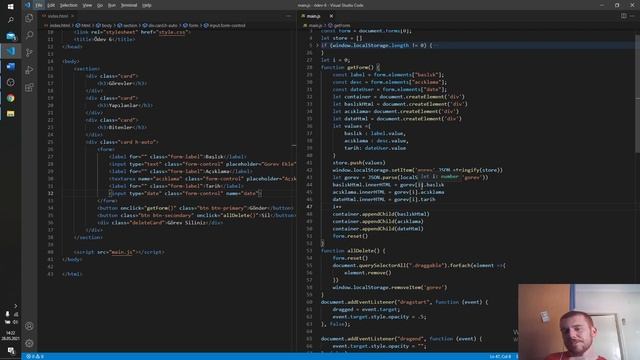Click the body breadcrumb in index.html

point(104,25)
